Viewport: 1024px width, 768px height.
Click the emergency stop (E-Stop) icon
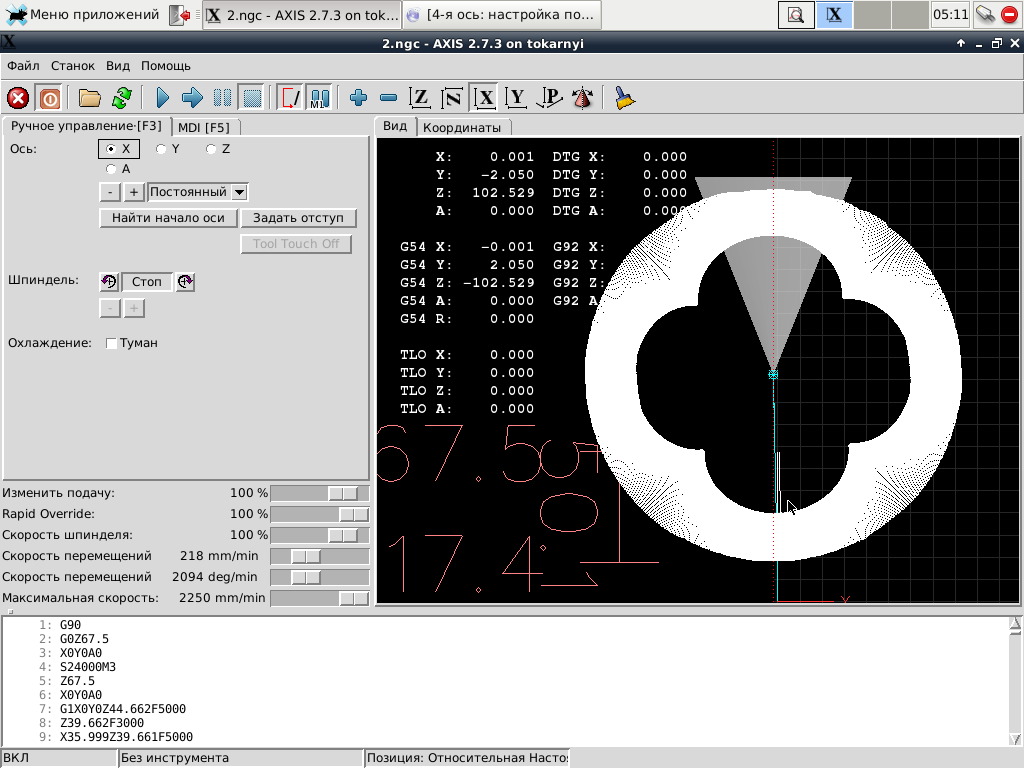pyautogui.click(x=18, y=98)
